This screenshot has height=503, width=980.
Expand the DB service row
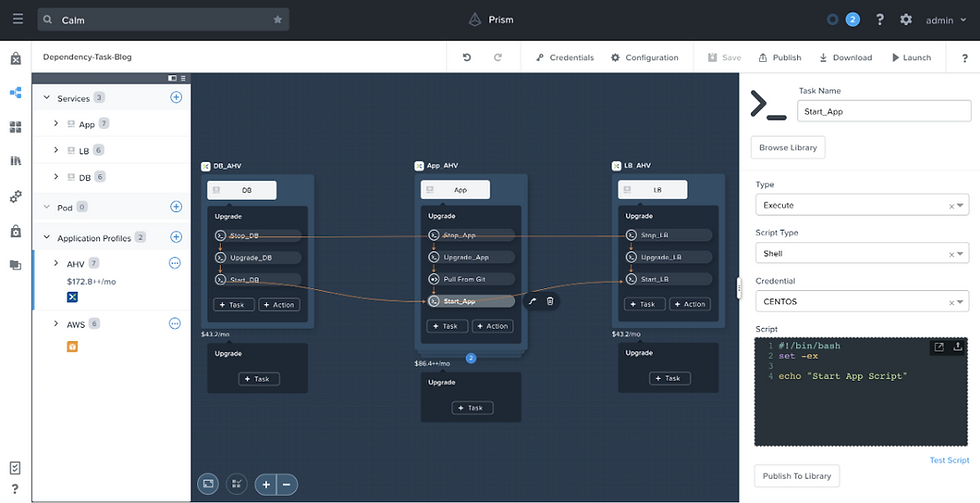pos(56,177)
